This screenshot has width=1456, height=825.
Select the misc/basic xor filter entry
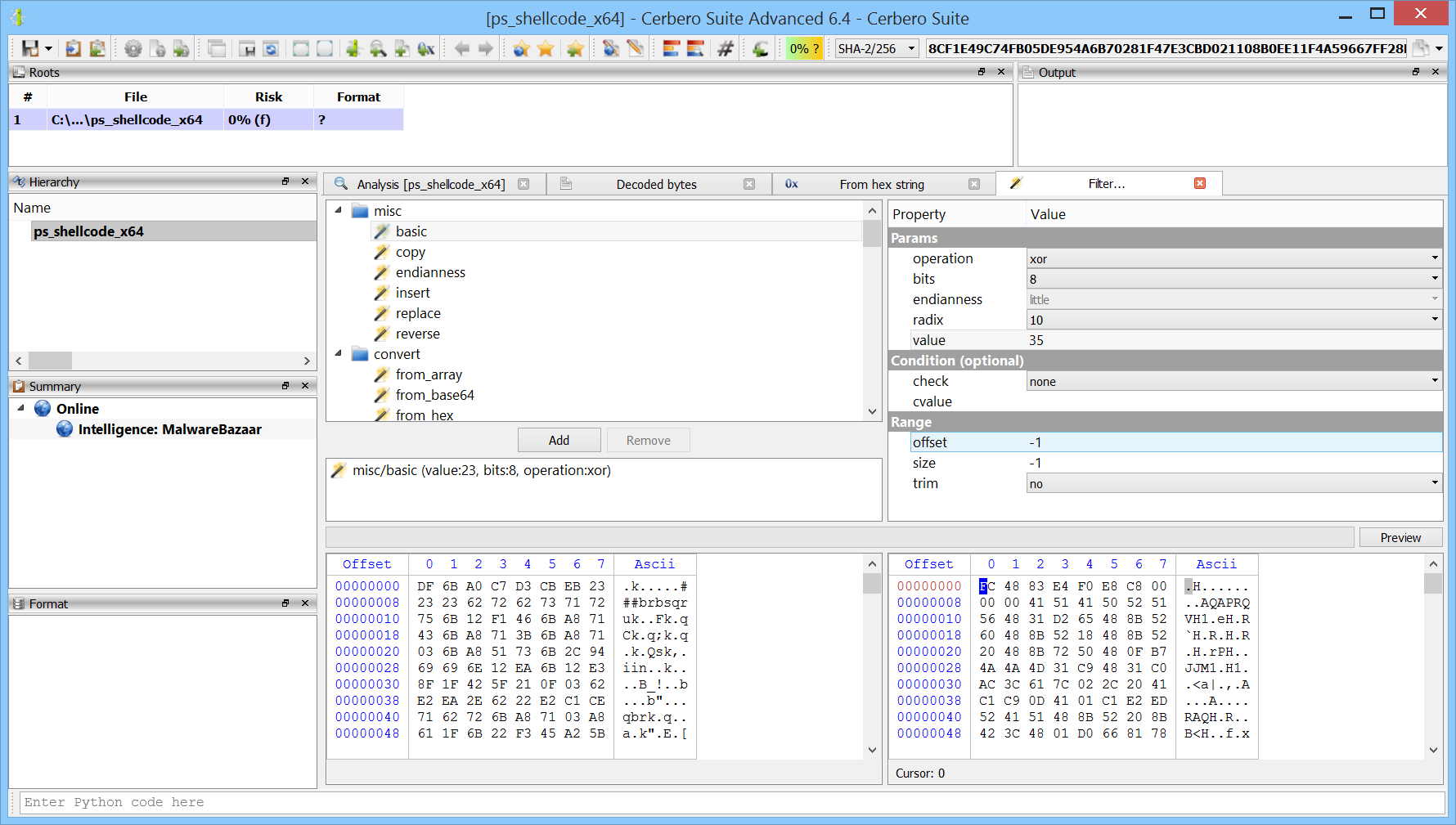click(481, 470)
